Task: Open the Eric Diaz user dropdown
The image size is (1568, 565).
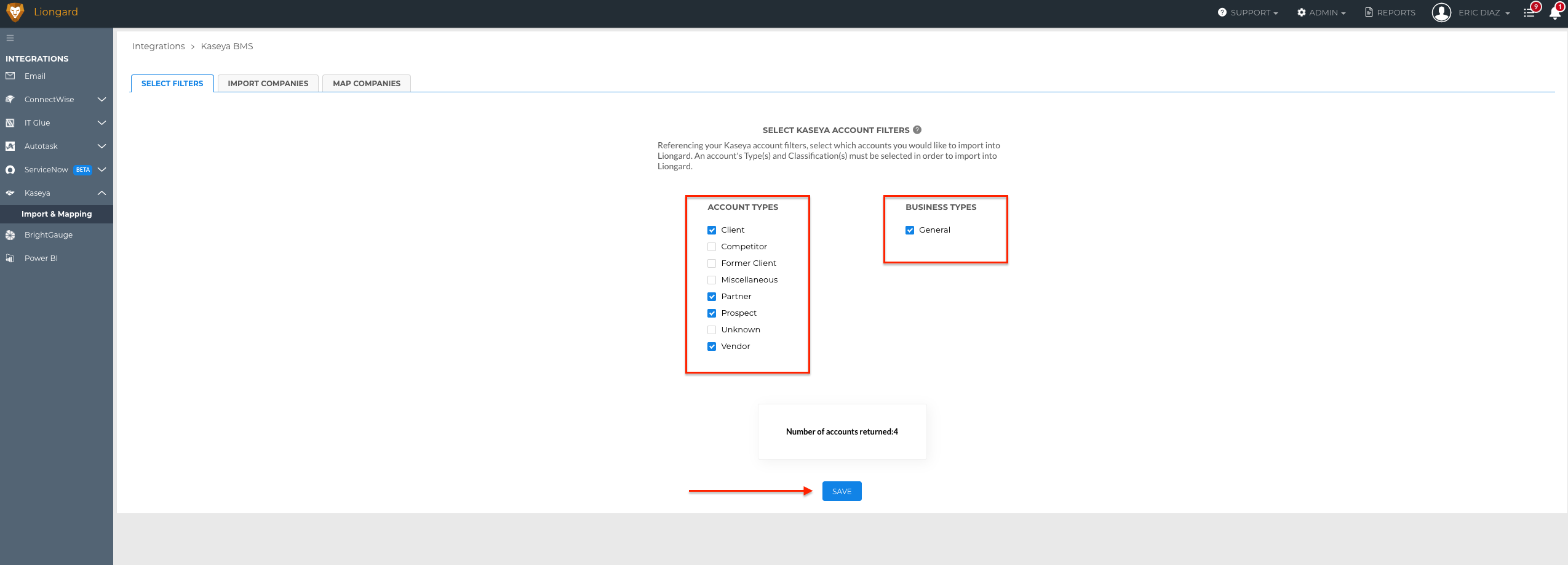Action: pyautogui.click(x=1484, y=12)
